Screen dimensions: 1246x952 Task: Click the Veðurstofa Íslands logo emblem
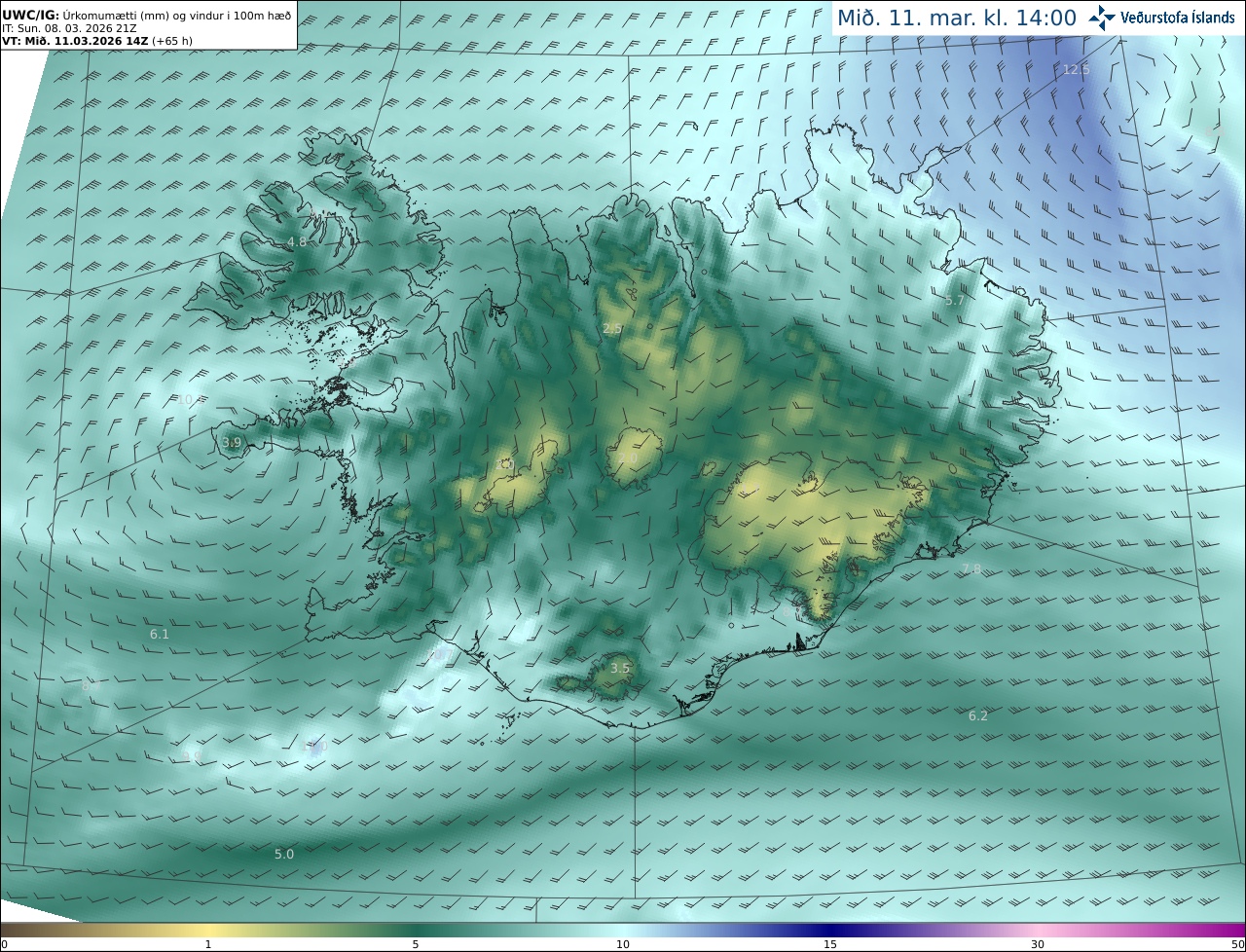(x=1101, y=18)
